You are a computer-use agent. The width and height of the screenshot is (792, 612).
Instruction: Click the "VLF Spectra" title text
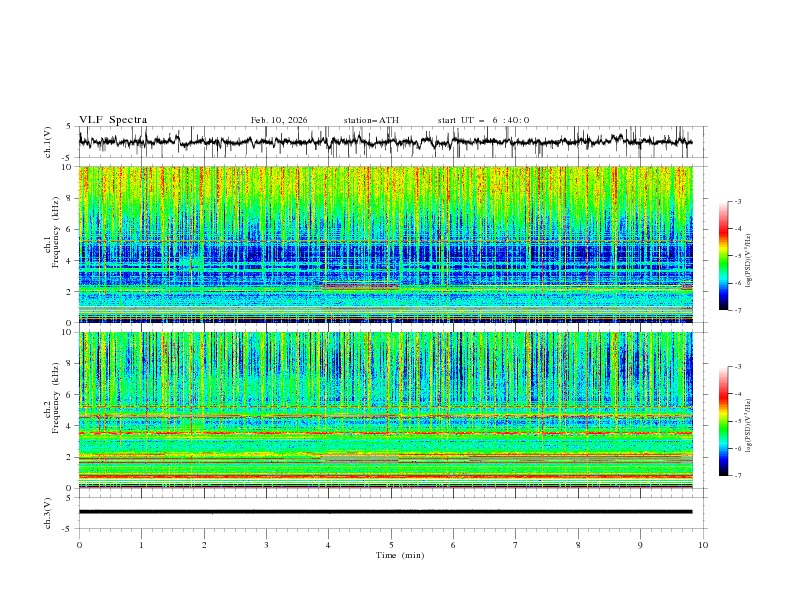[x=113, y=120]
